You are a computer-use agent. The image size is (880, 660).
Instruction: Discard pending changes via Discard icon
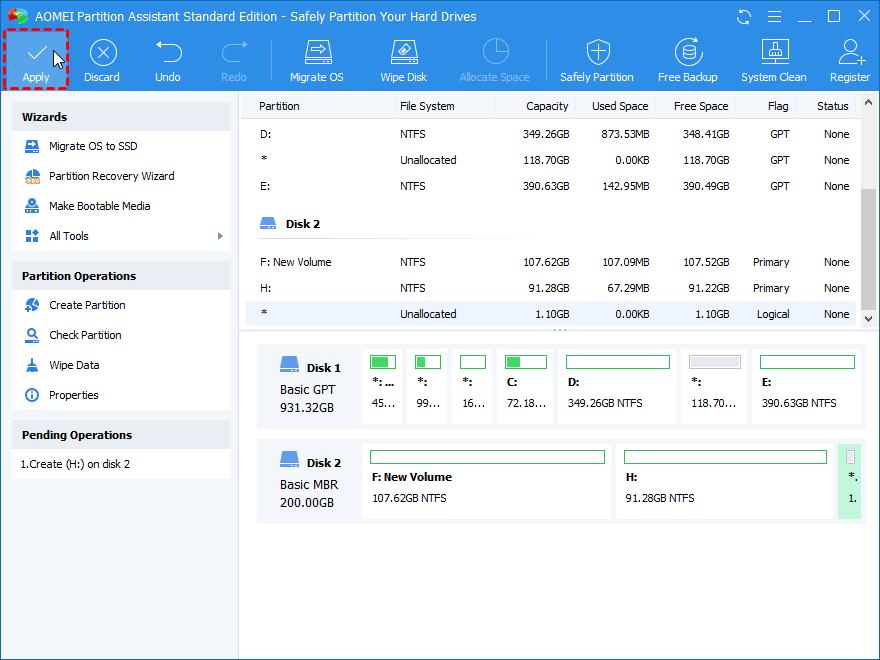click(x=101, y=52)
